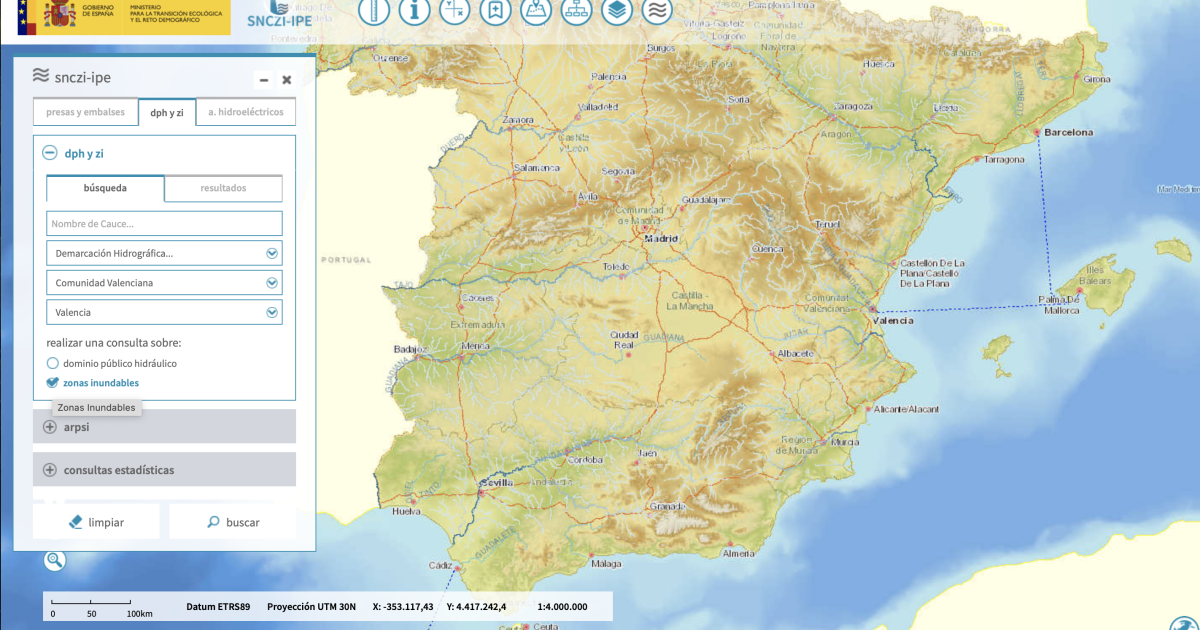The image size is (1200, 630).
Task: Click the limpiar button
Action: point(96,520)
